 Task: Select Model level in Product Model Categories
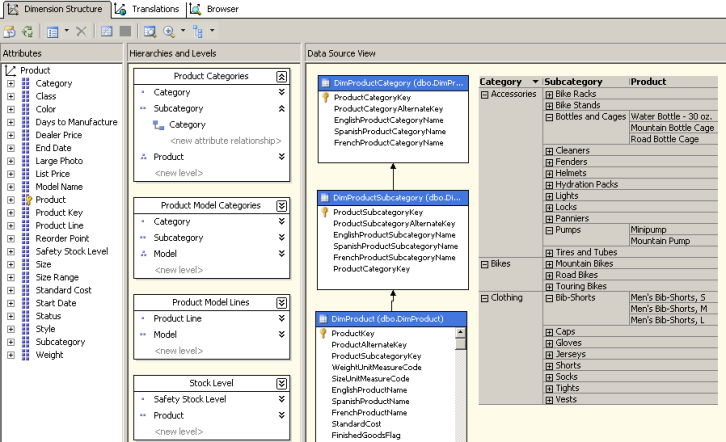[165, 254]
